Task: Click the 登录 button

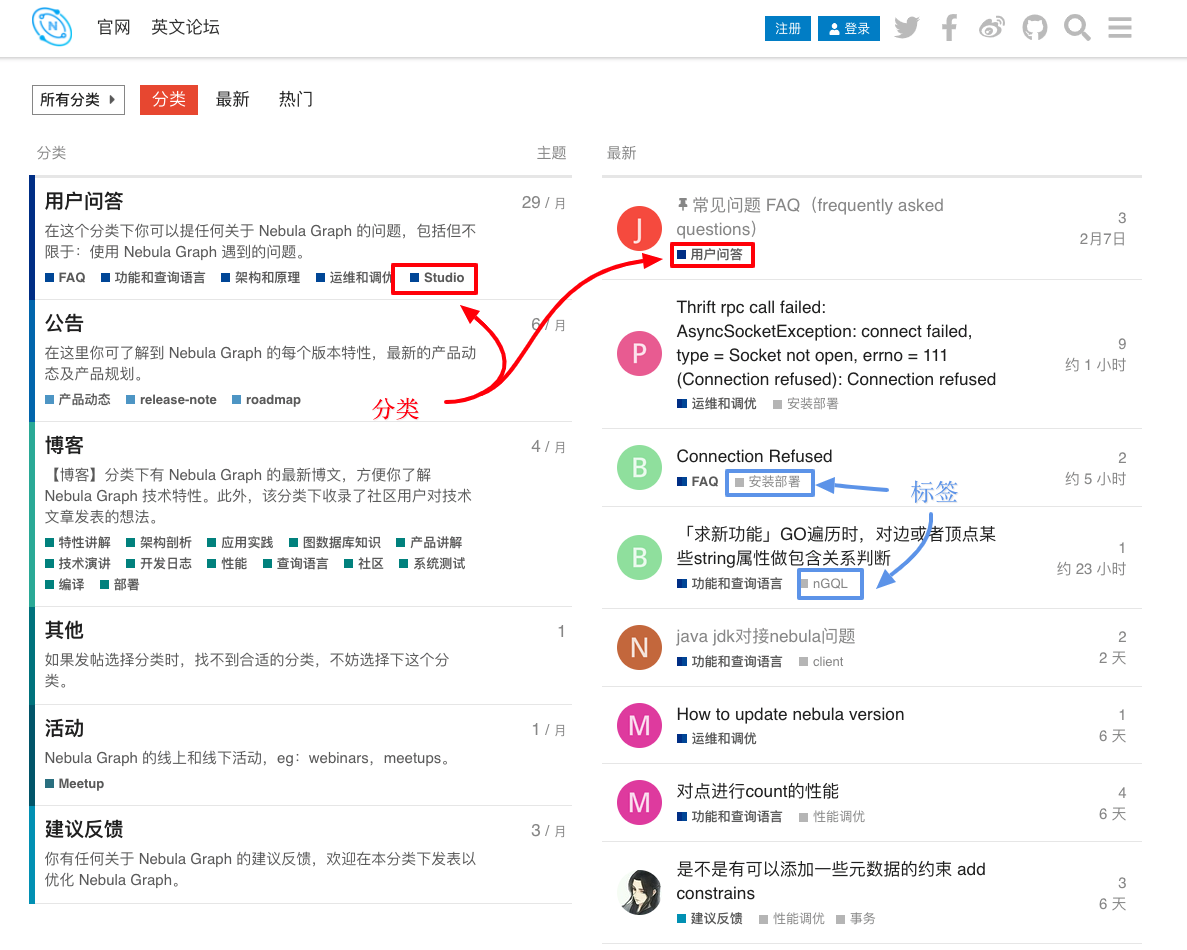Action: pos(849,29)
